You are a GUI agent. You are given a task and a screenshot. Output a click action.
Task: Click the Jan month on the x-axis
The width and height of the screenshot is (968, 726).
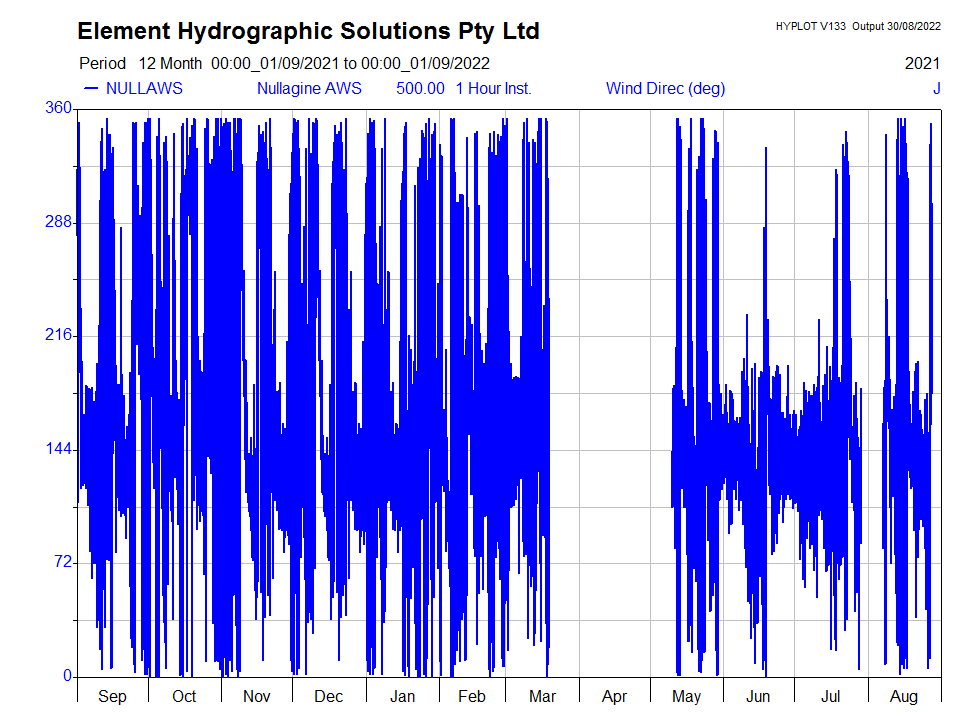point(402,697)
